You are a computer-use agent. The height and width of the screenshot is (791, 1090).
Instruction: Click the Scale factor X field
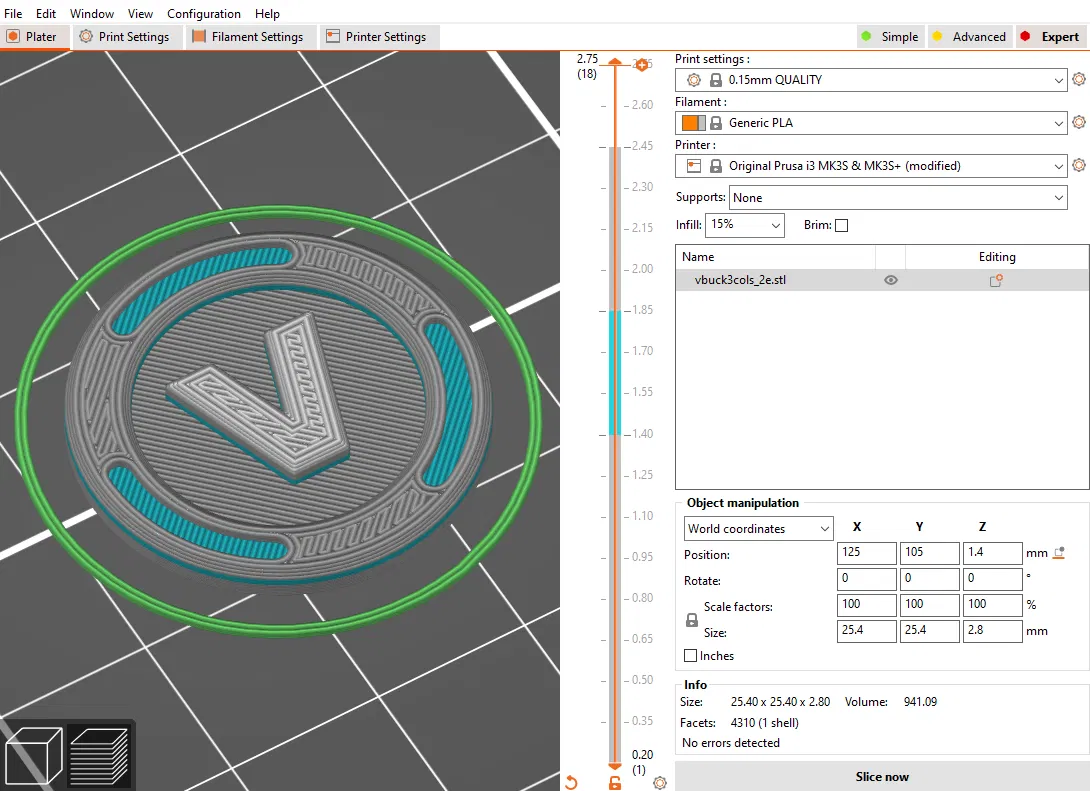click(x=867, y=605)
